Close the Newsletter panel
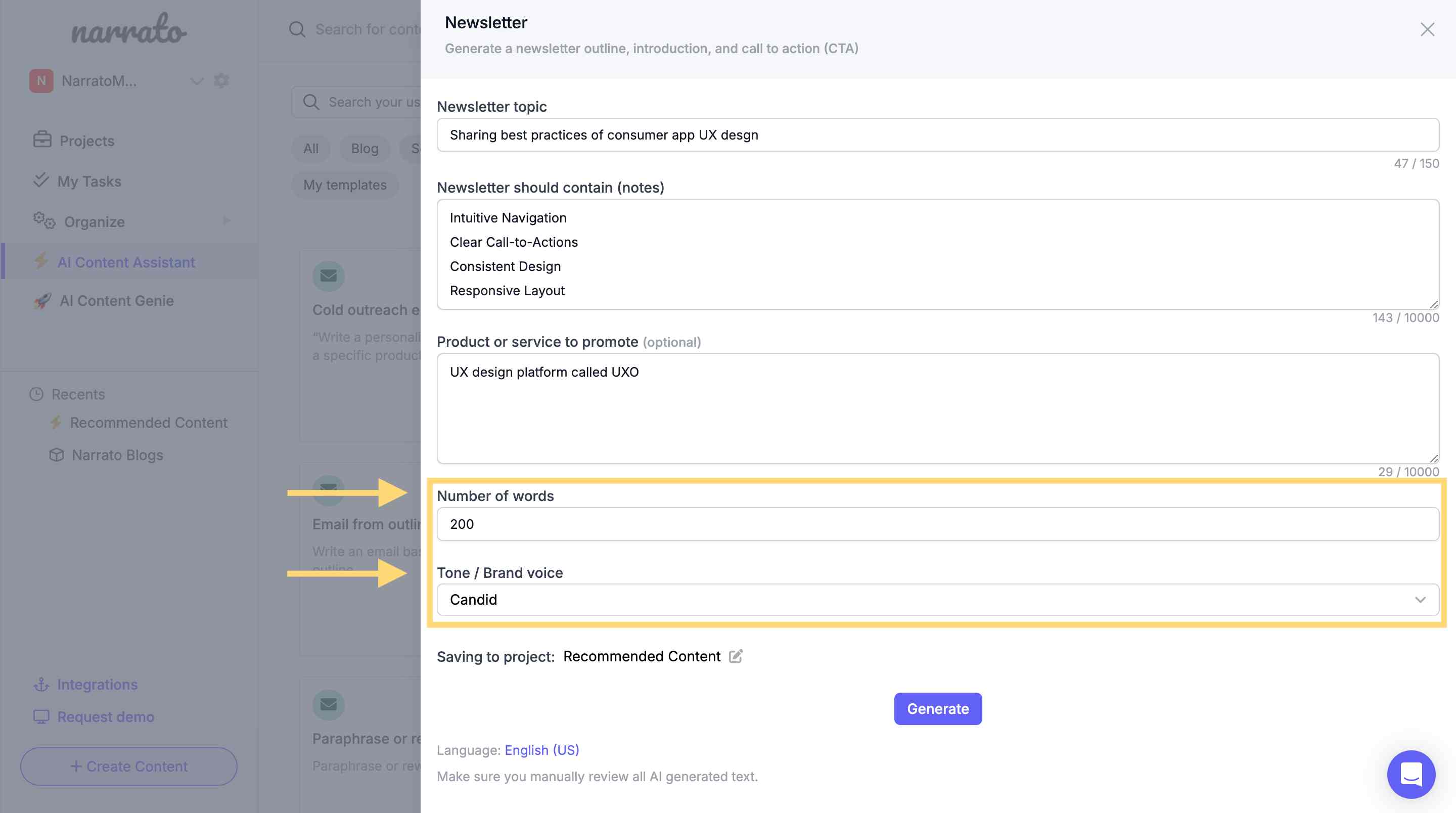1456x813 pixels. 1427,29
